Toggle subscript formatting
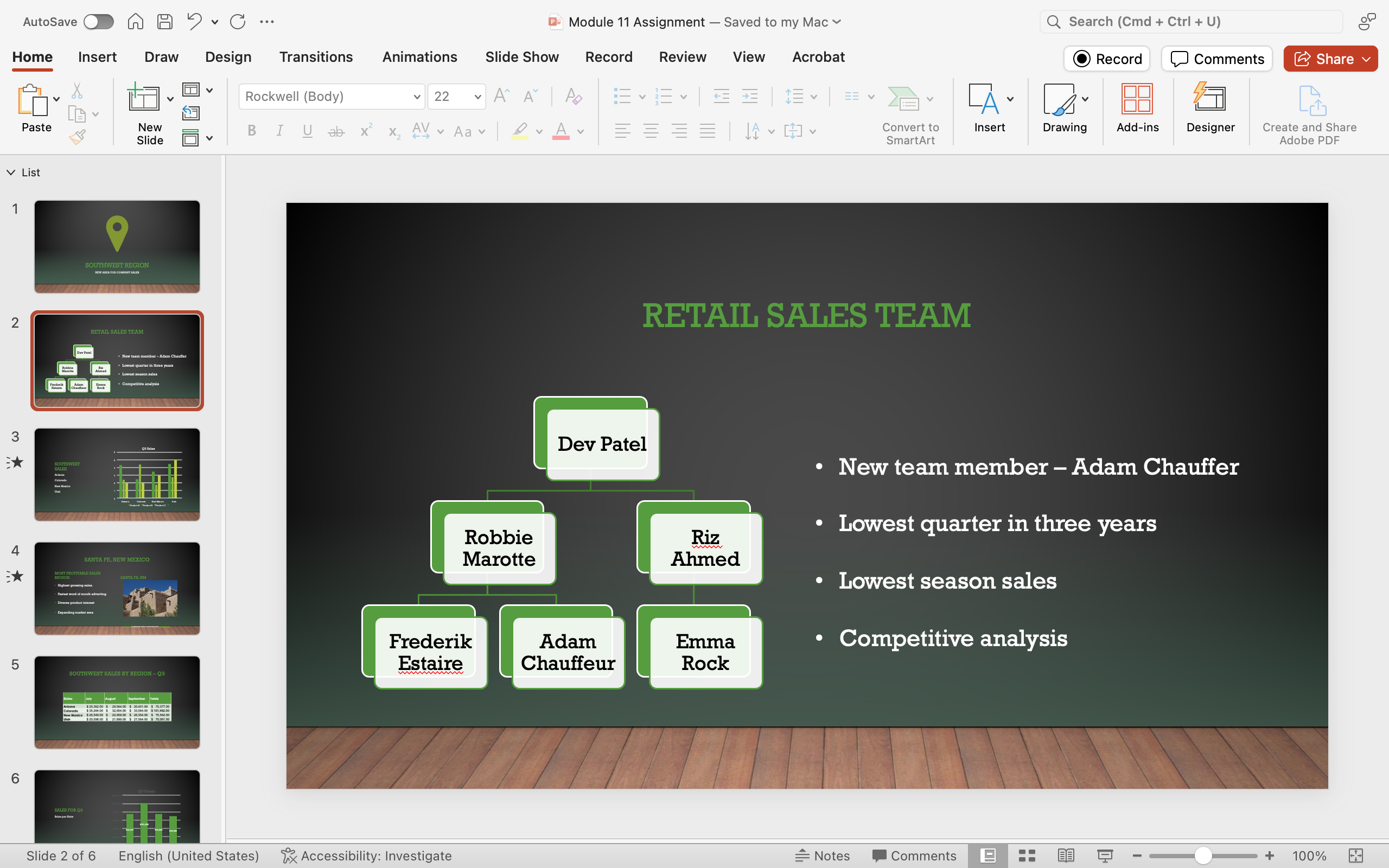The height and width of the screenshot is (868, 1389). (394, 131)
